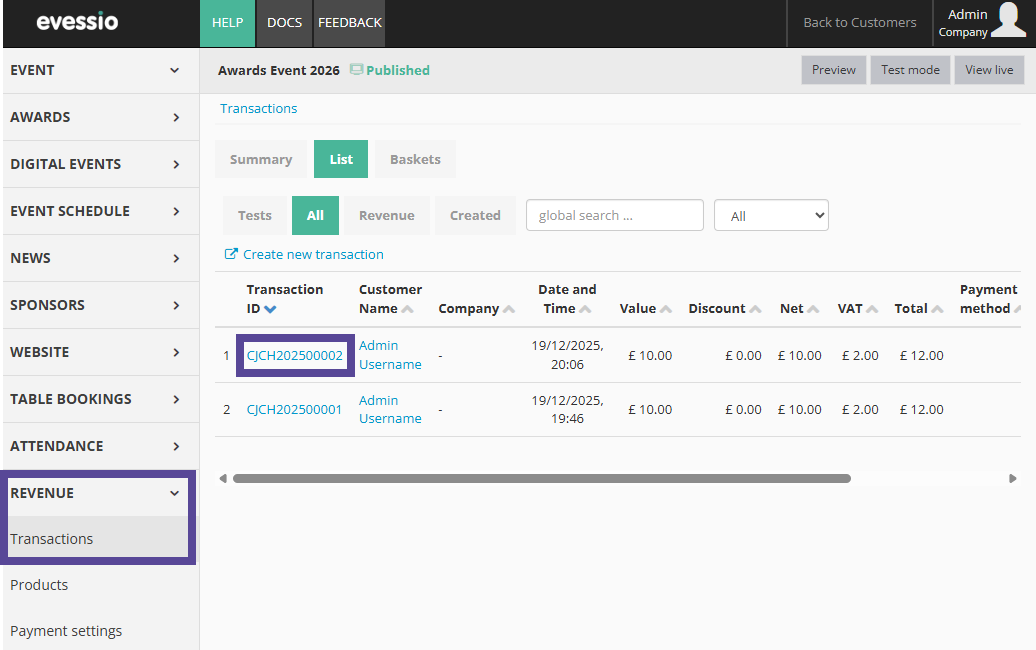
Task: Open Products in the sidebar
Action: click(x=39, y=585)
